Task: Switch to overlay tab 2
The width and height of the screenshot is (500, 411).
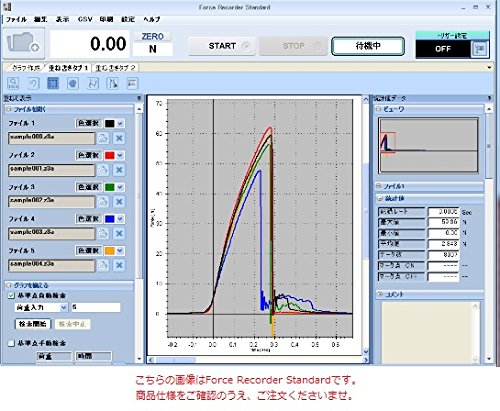Action: pos(115,68)
